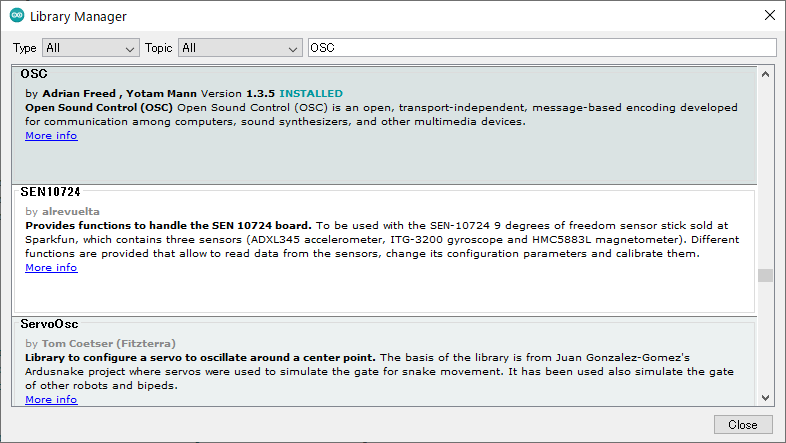Viewport: 786px width, 443px height.
Task: Click author Adrian Freed, Yotam Mann
Action: [x=119, y=93]
